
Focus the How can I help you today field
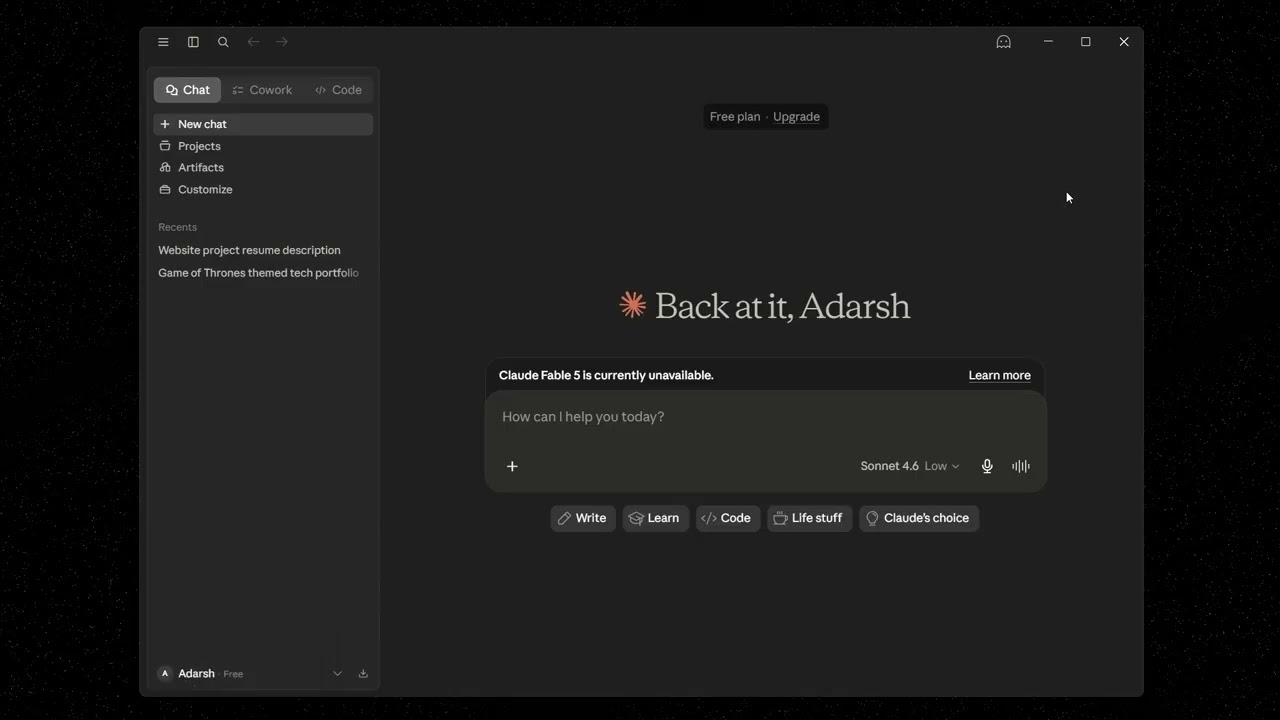pos(765,417)
